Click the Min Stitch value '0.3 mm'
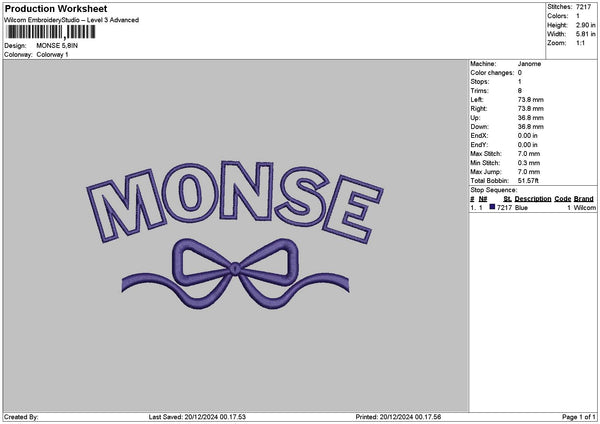Screen dimensions: 600x424 pyautogui.click(x=529, y=163)
